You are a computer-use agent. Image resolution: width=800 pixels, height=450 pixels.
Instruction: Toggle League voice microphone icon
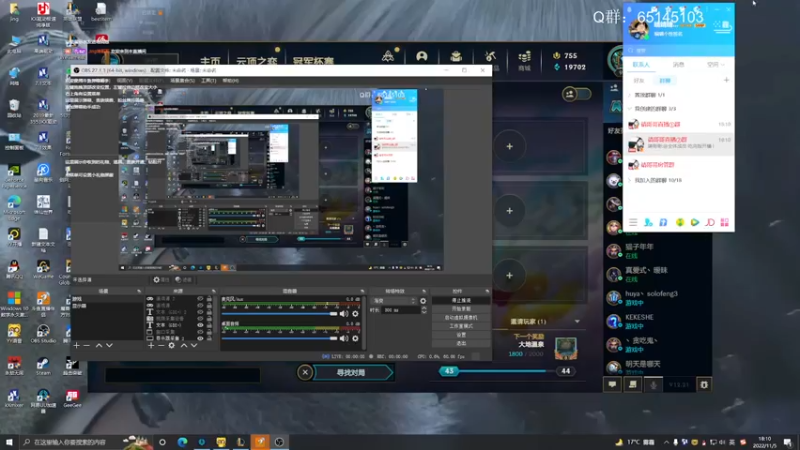click(x=653, y=385)
